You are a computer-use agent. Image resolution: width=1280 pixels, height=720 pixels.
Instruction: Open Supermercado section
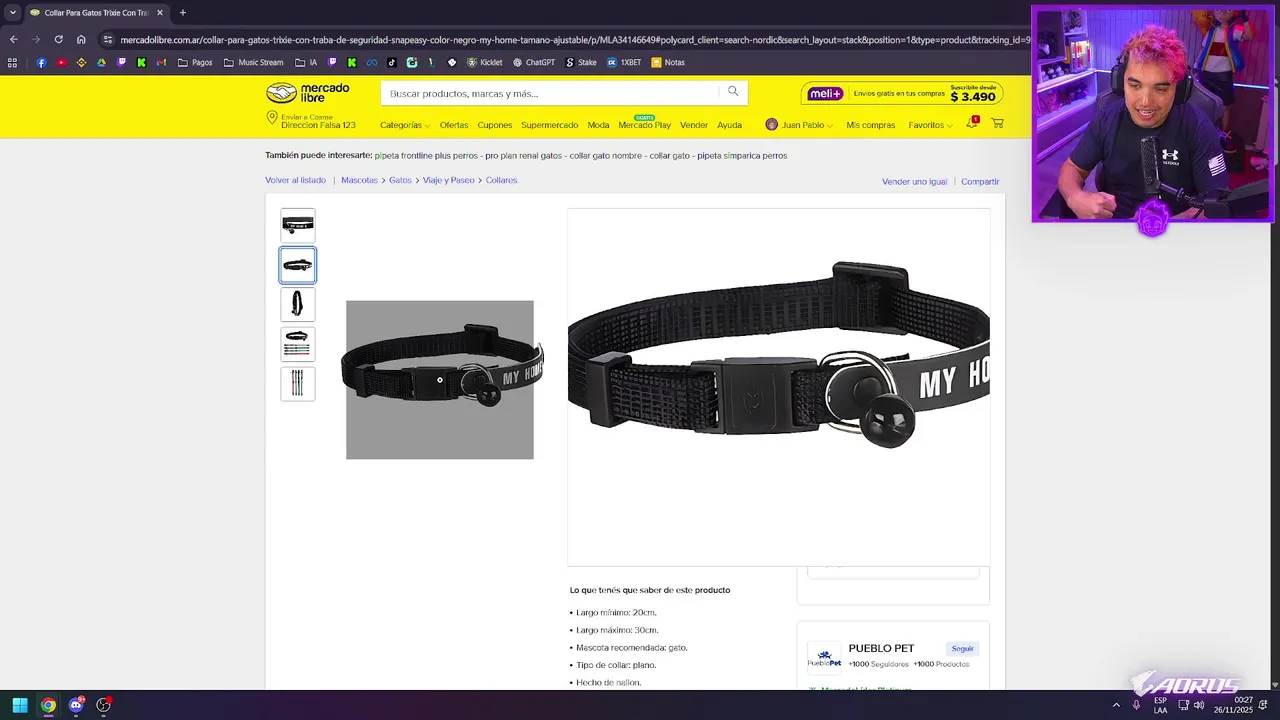(549, 125)
